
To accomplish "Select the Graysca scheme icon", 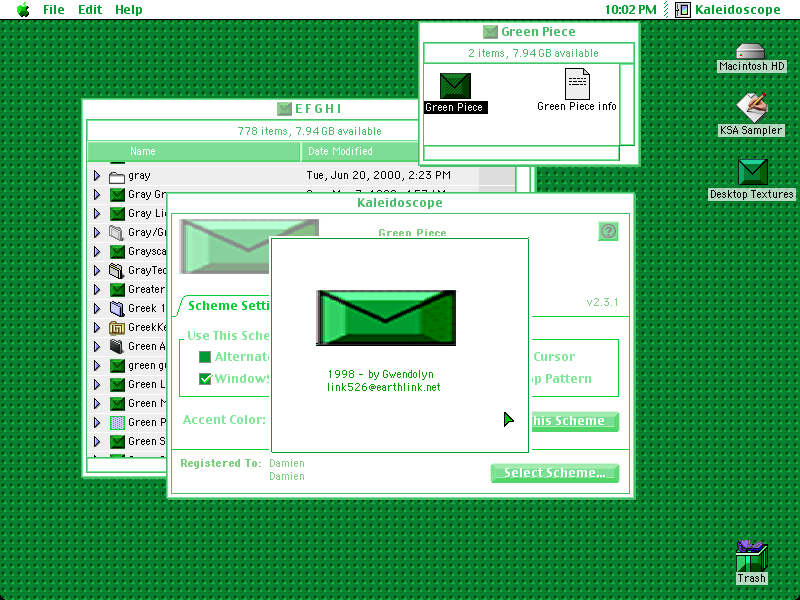I will [x=117, y=252].
